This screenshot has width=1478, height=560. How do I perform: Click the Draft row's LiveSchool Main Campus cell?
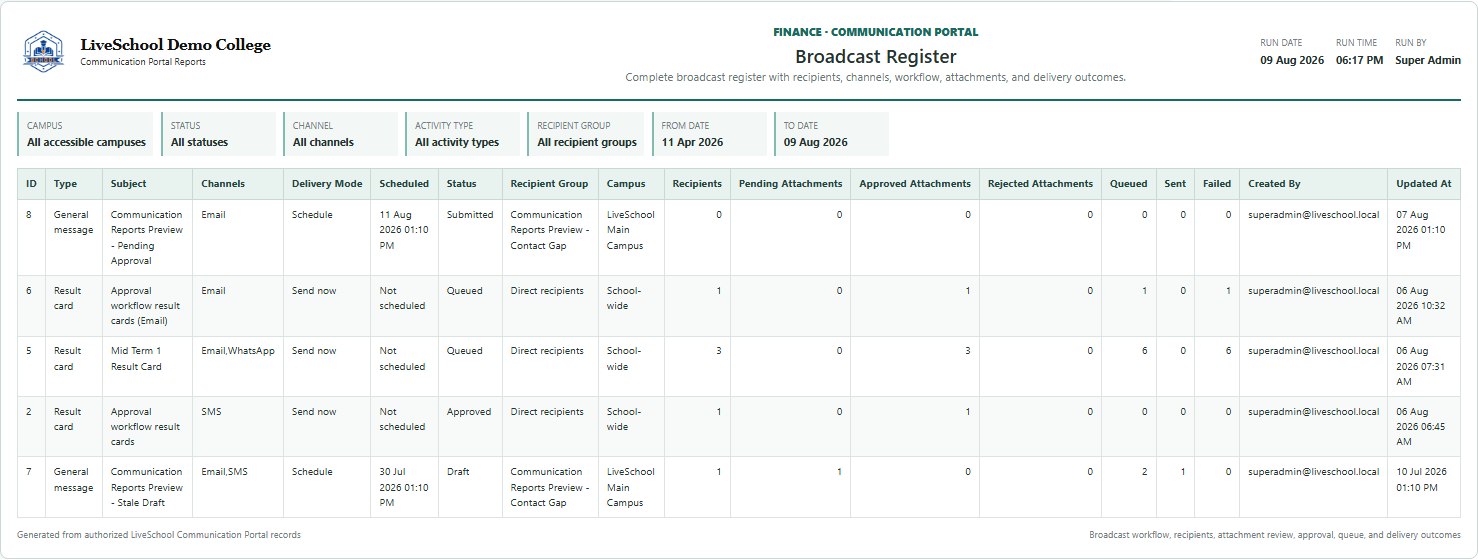click(x=631, y=487)
